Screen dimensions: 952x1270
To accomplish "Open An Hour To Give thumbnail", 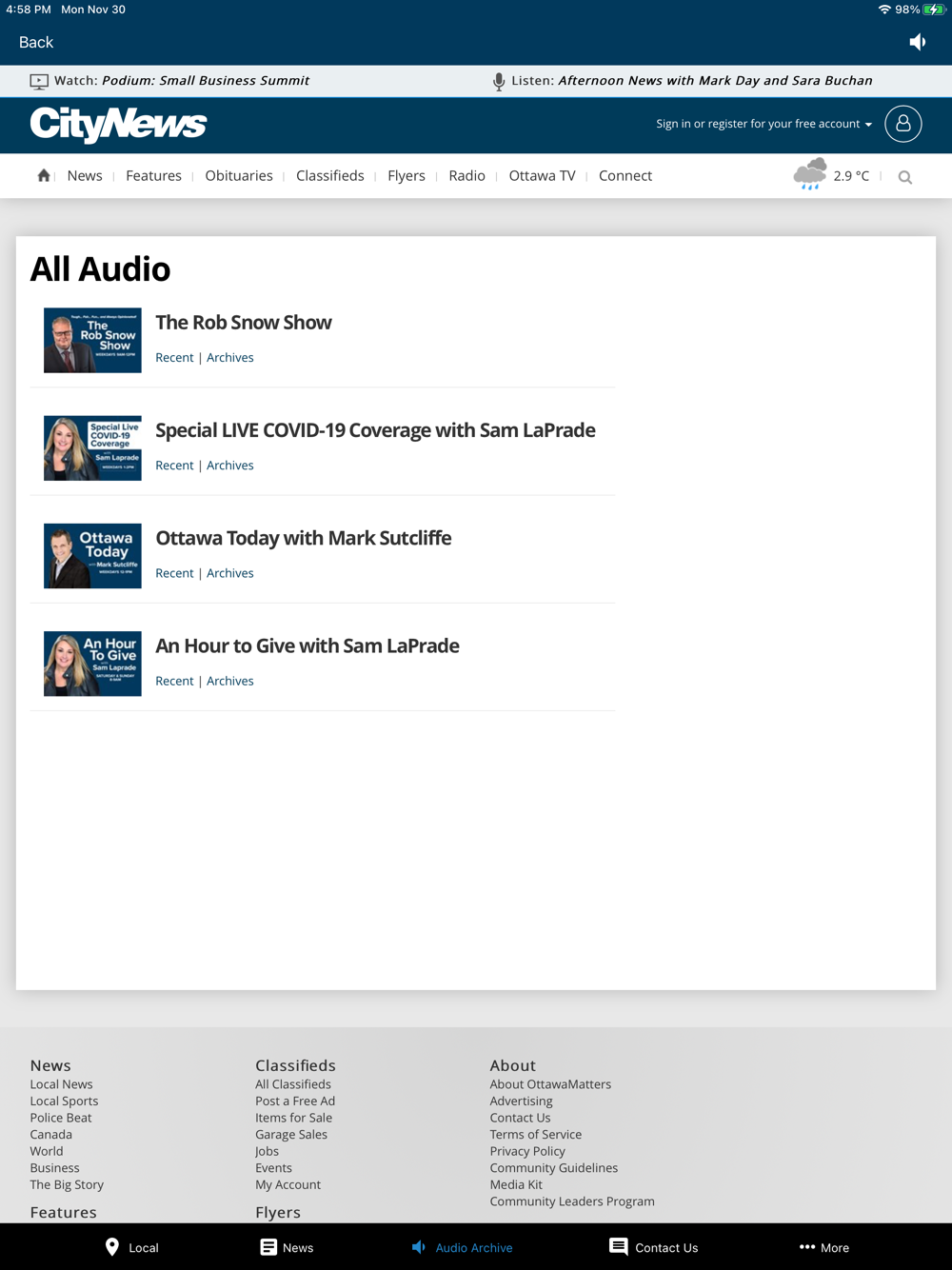I will [x=92, y=664].
